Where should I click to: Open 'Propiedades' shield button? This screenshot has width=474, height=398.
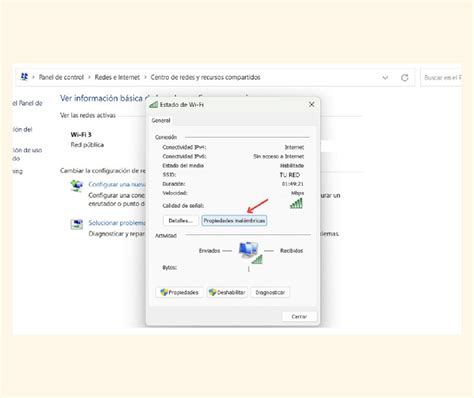(179, 292)
